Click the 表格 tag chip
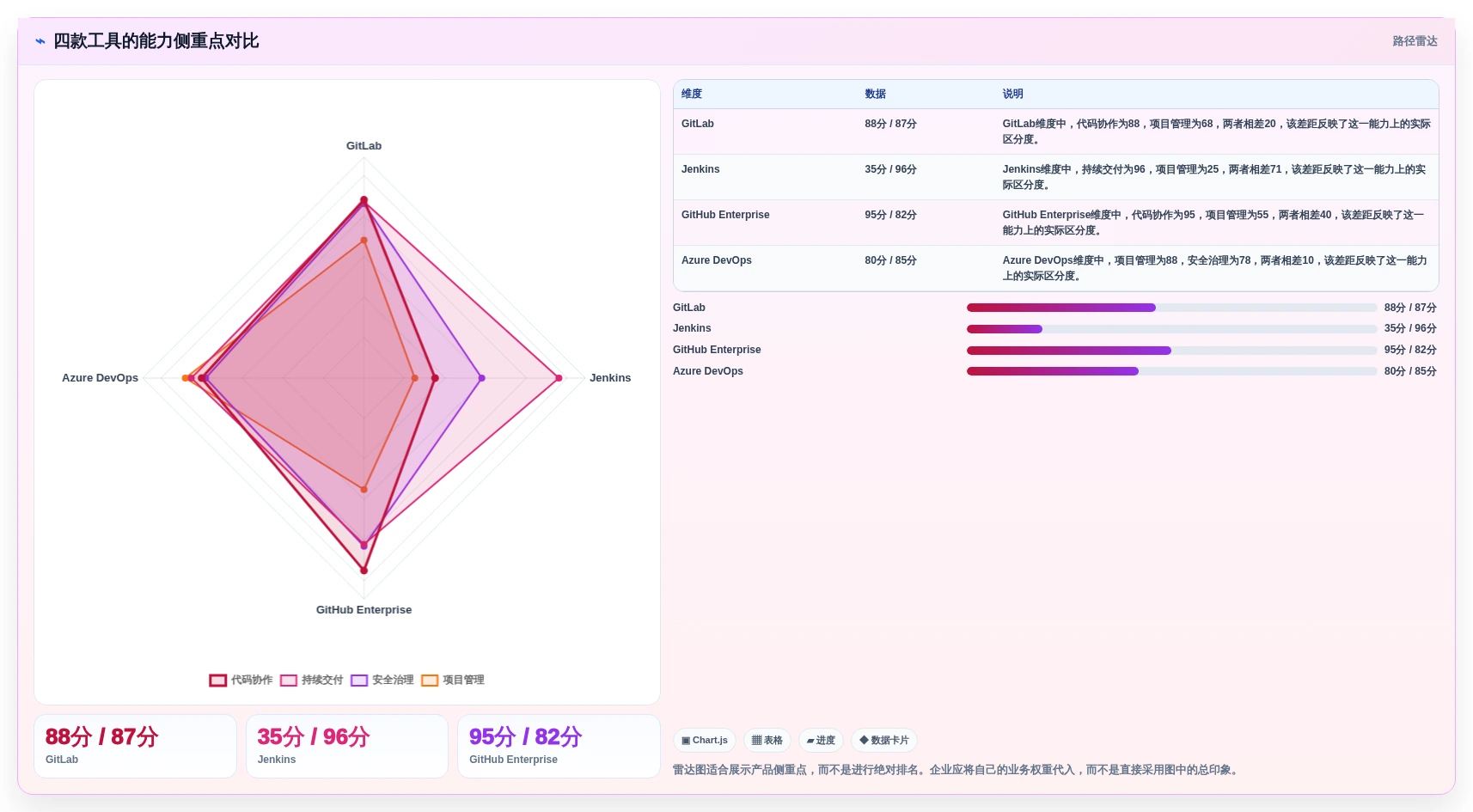The height and width of the screenshot is (812, 1473). (x=767, y=741)
